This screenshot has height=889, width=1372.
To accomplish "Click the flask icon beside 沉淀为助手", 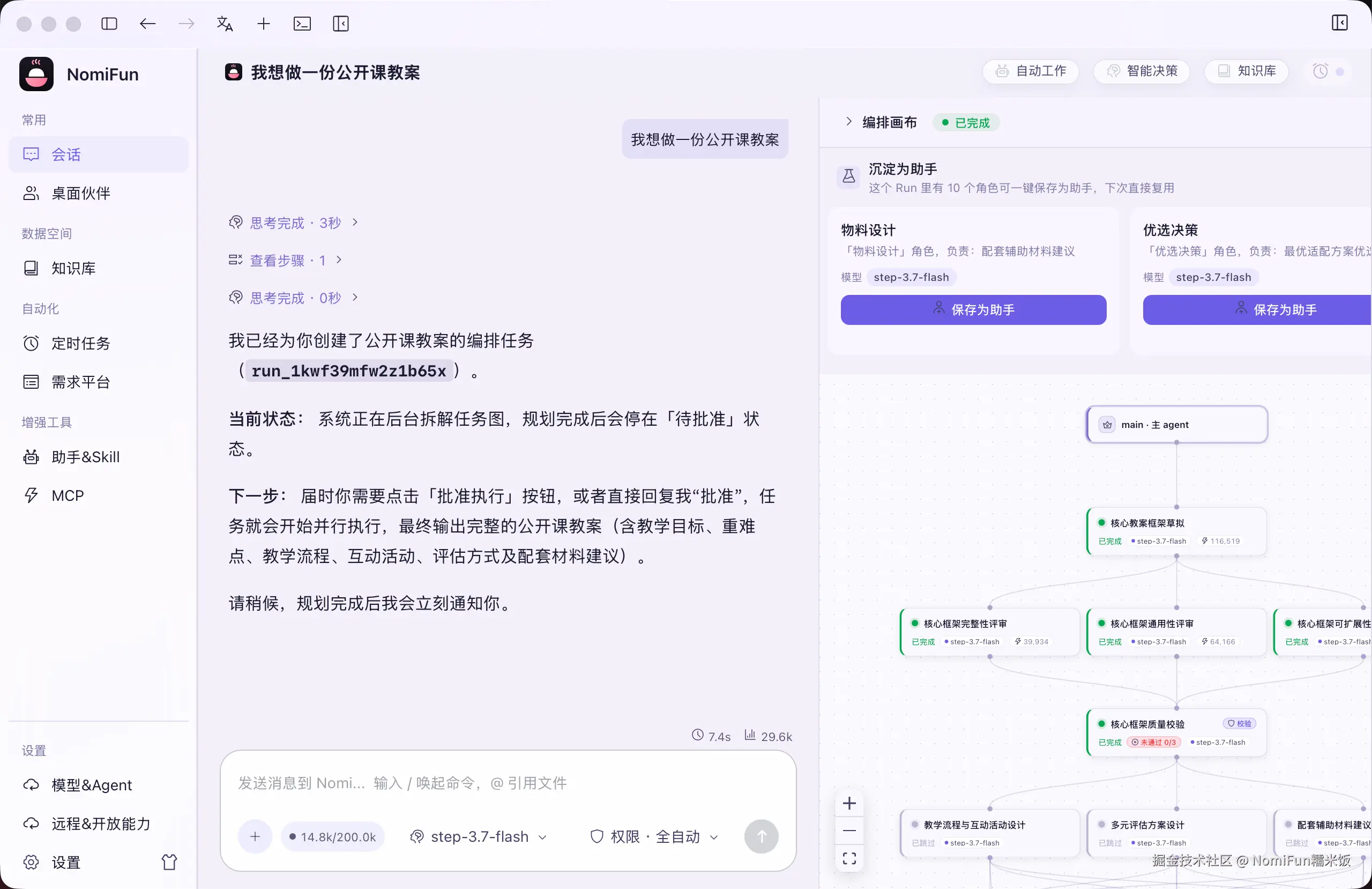I will [848, 176].
